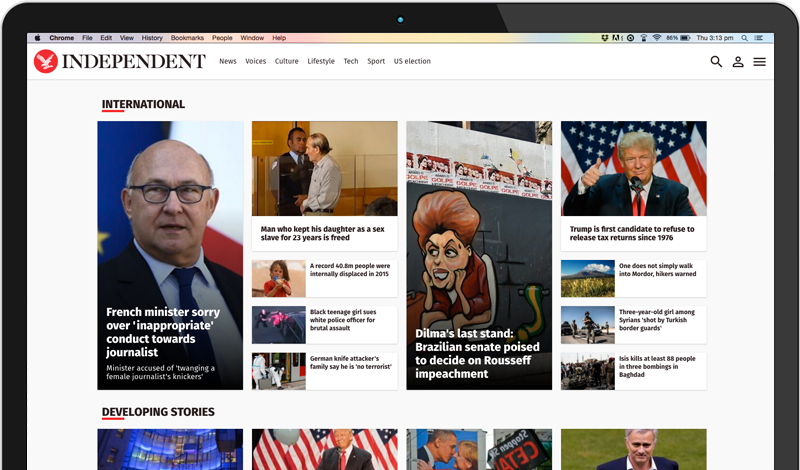Open 'walk into Mordor' hikers story
Screen dimensions: 800x470
(x=657, y=270)
